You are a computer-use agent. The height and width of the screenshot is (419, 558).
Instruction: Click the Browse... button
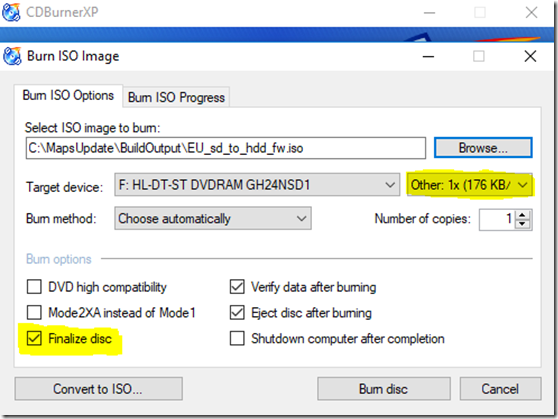(x=483, y=148)
